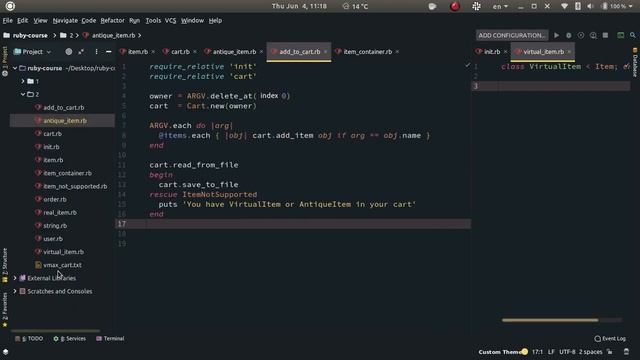Click the 17:1 cursor position entry

(x=538, y=351)
